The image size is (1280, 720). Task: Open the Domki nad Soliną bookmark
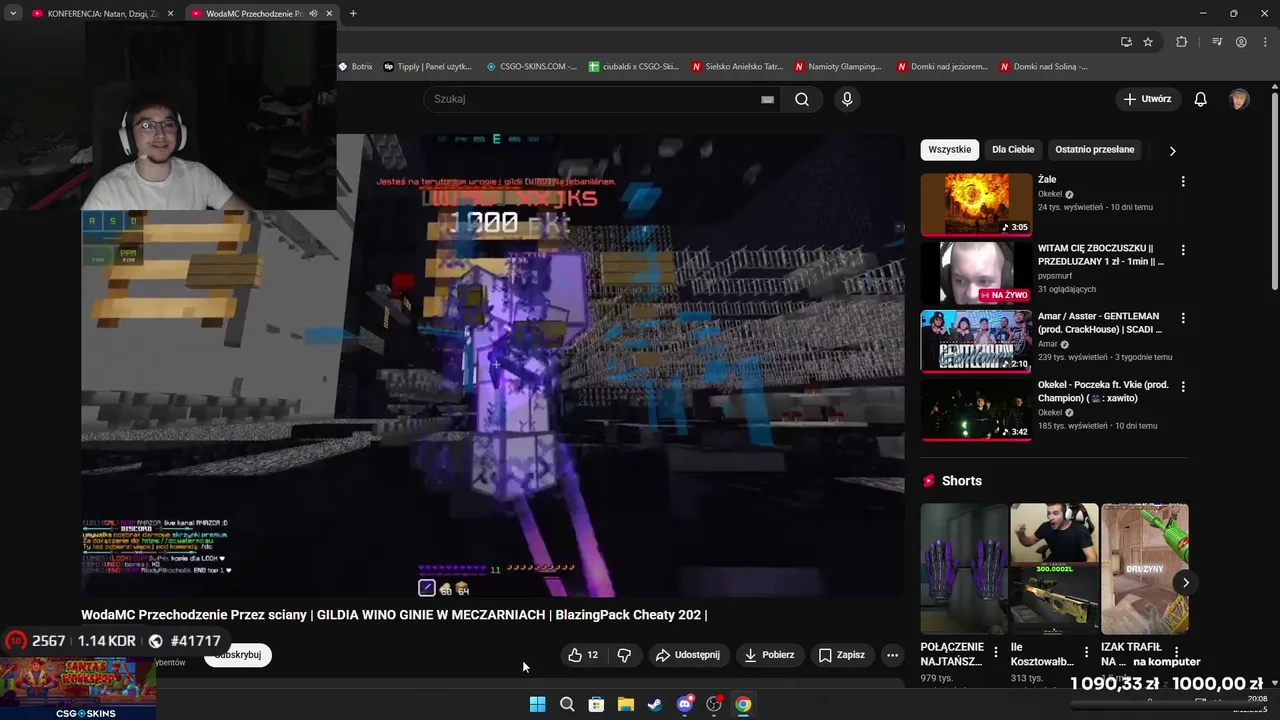[x=1042, y=66]
